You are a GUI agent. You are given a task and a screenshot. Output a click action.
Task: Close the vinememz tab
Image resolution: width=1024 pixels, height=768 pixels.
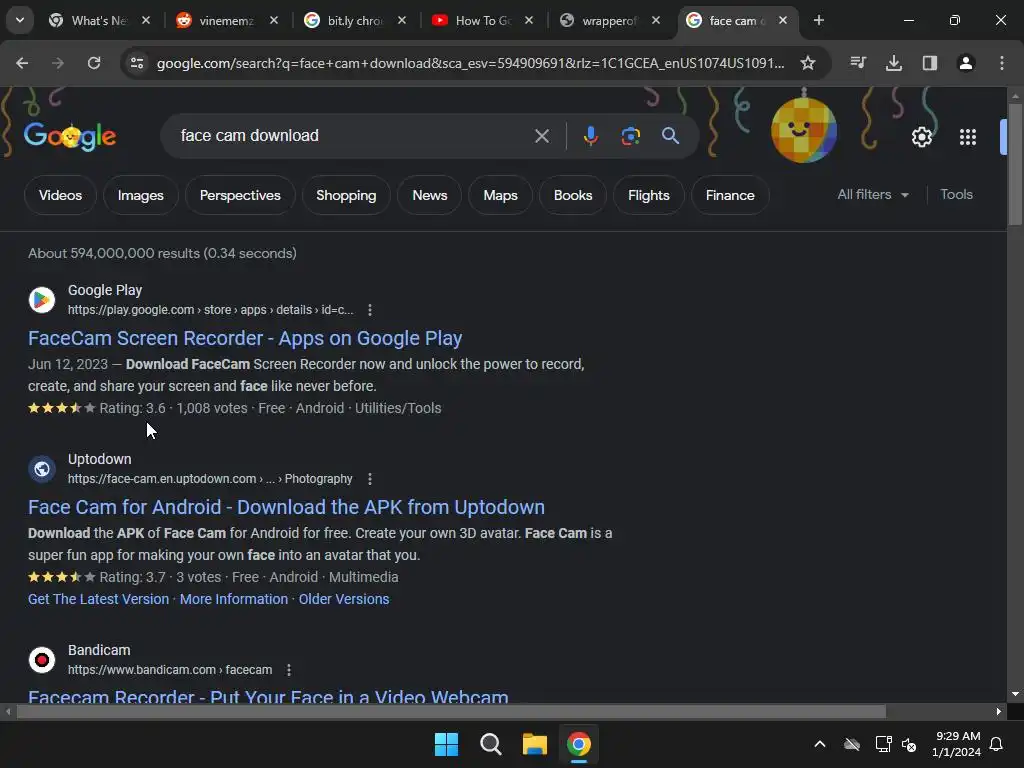coord(274,20)
